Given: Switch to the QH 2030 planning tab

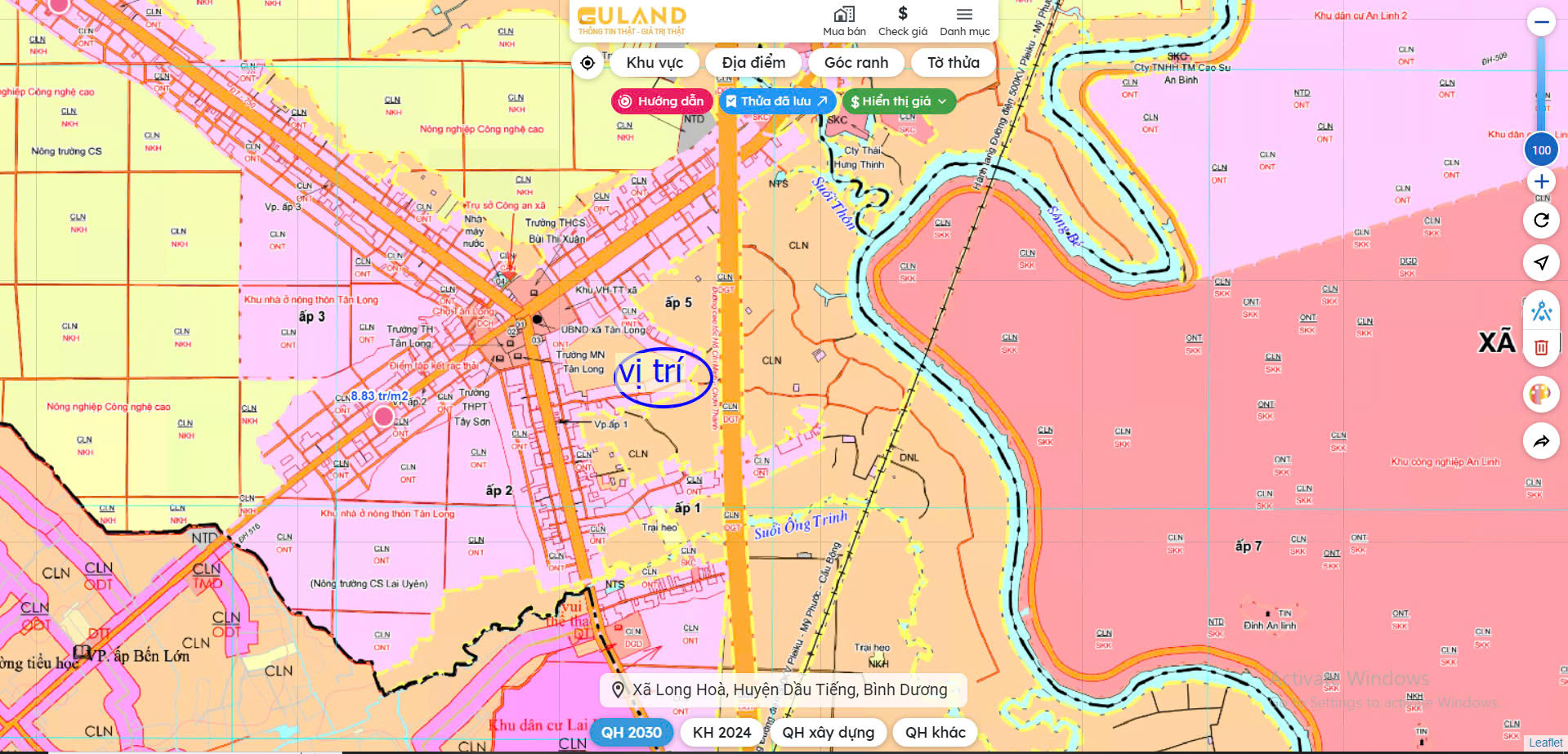Looking at the screenshot, I should pos(632,733).
